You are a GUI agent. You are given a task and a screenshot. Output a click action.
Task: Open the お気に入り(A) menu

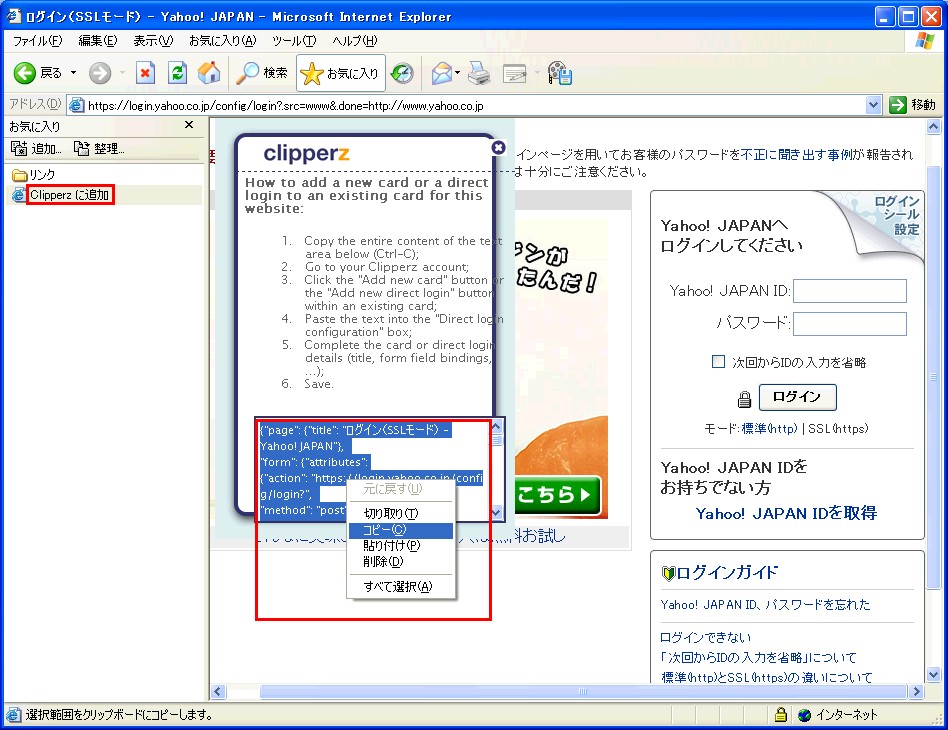click(x=222, y=41)
